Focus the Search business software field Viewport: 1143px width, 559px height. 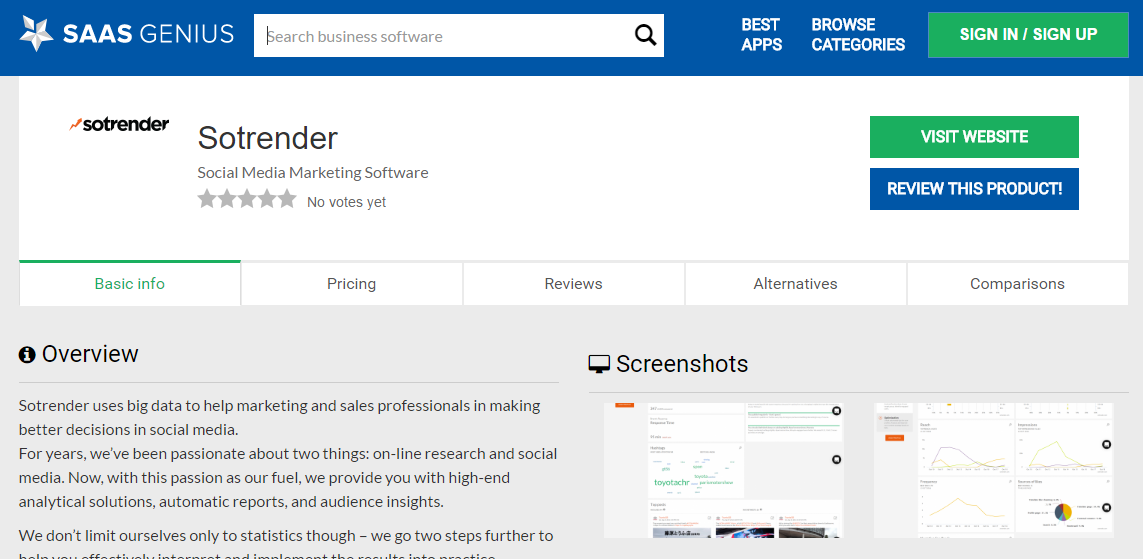(x=445, y=36)
